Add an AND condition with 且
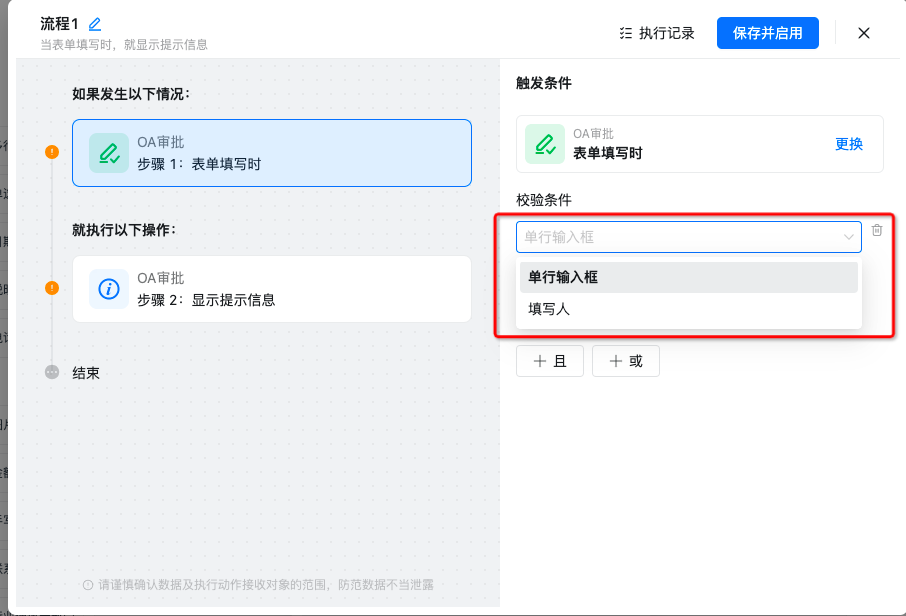Viewport: 906px width, 616px height. coord(550,362)
